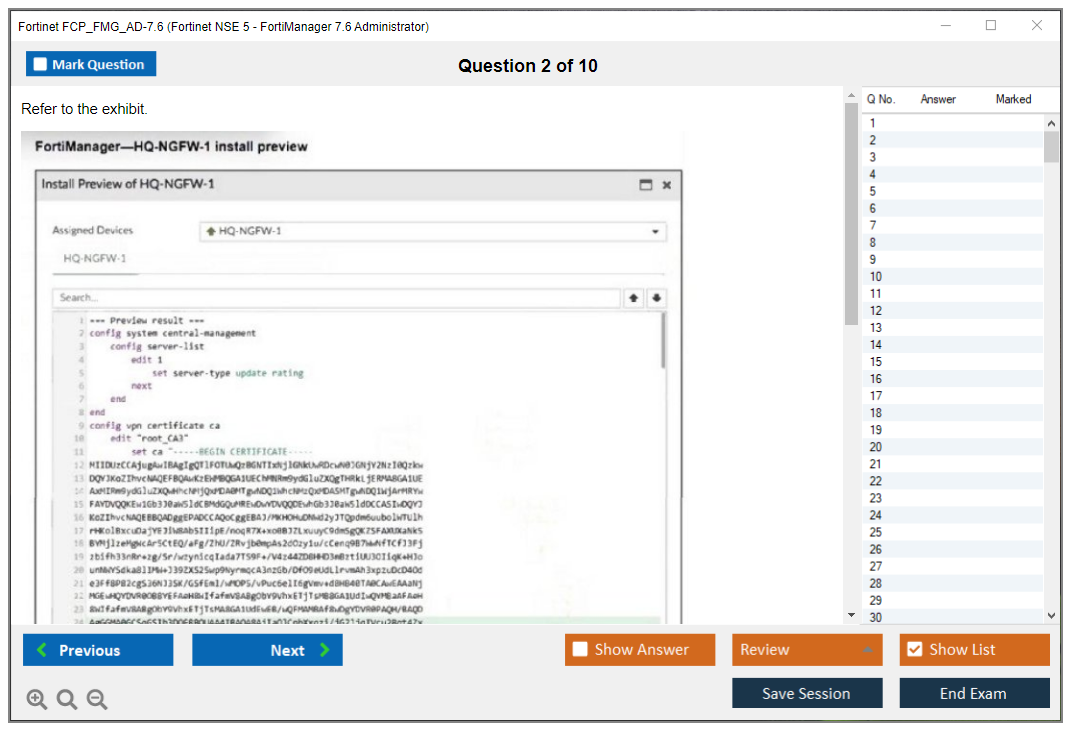Select the Zoom Out magnifier icon
The image size is (1075, 735).
(x=96, y=699)
